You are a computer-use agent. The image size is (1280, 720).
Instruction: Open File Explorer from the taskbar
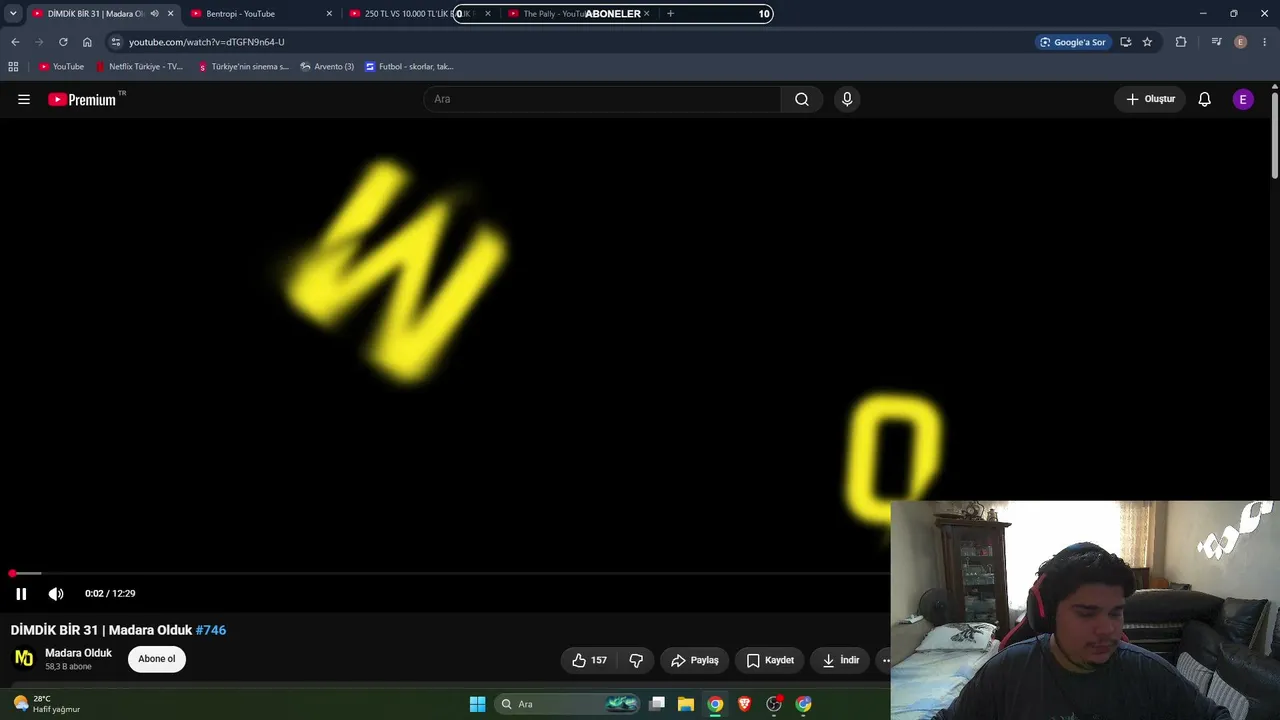pyautogui.click(x=686, y=704)
